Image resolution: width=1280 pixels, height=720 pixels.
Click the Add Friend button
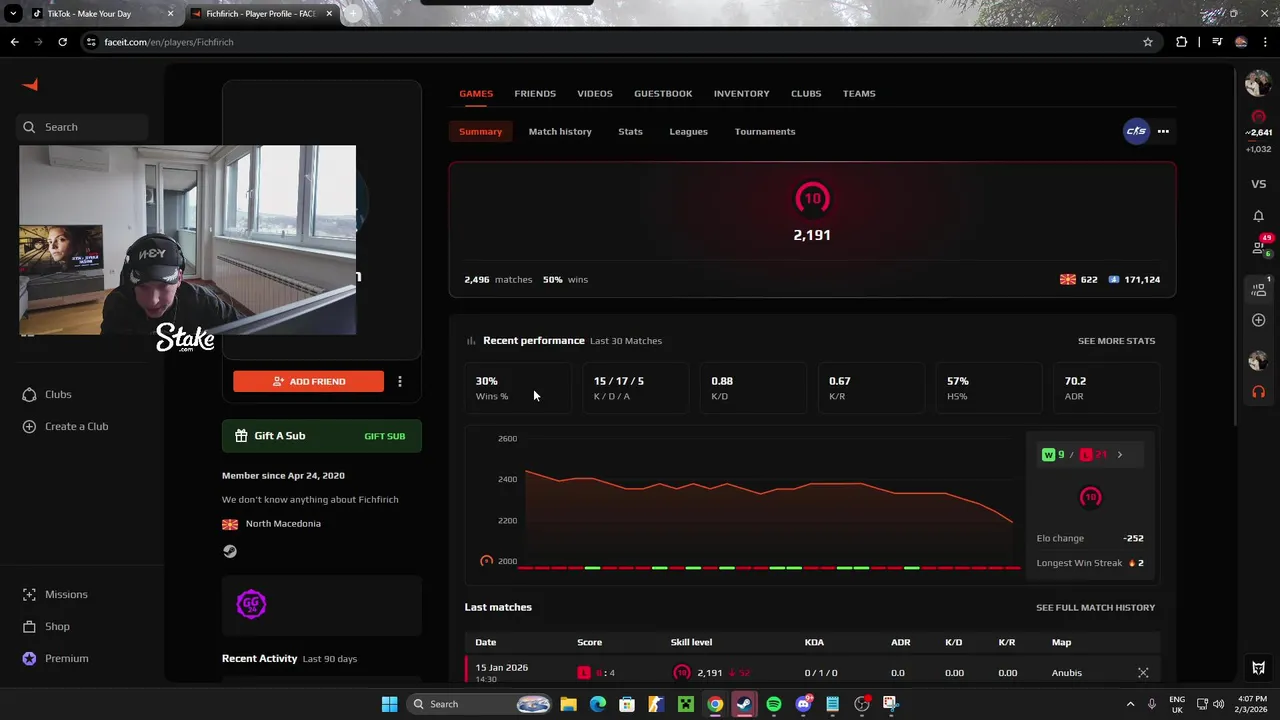click(308, 381)
